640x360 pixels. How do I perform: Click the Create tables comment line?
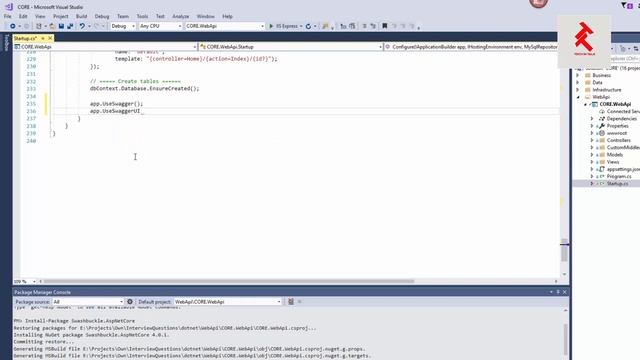[135, 81]
